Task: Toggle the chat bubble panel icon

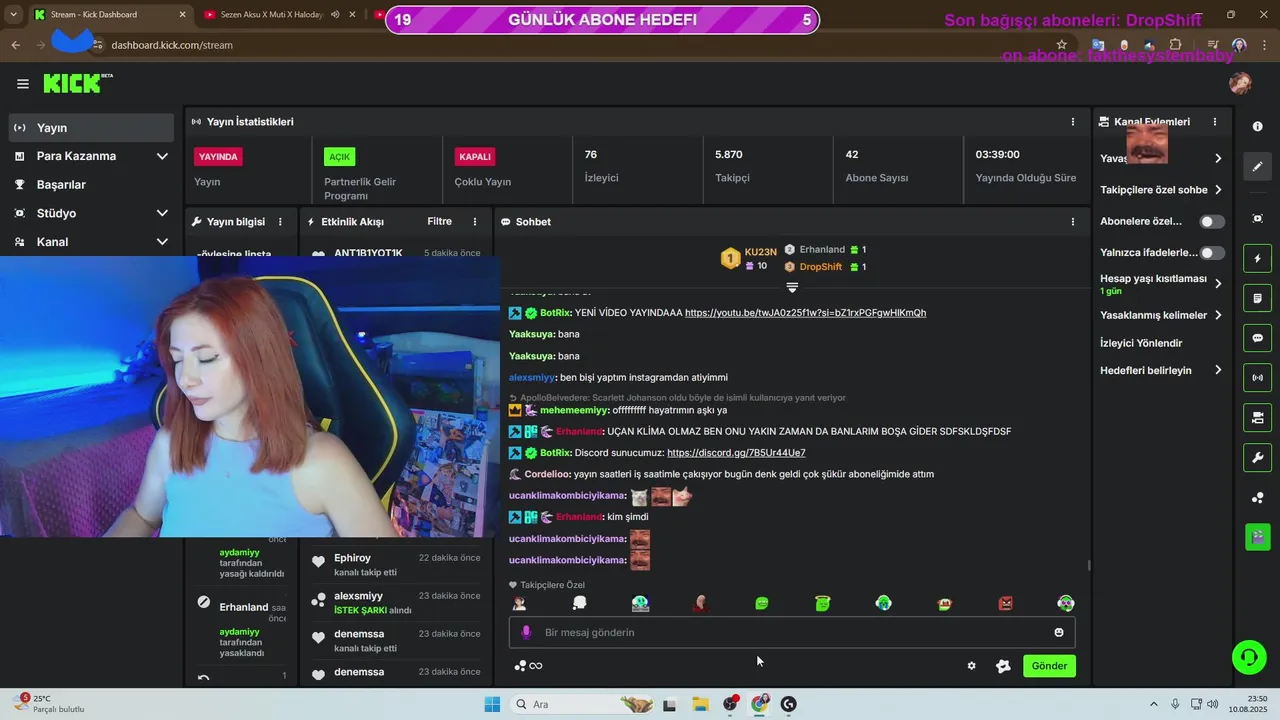Action: (1257, 338)
